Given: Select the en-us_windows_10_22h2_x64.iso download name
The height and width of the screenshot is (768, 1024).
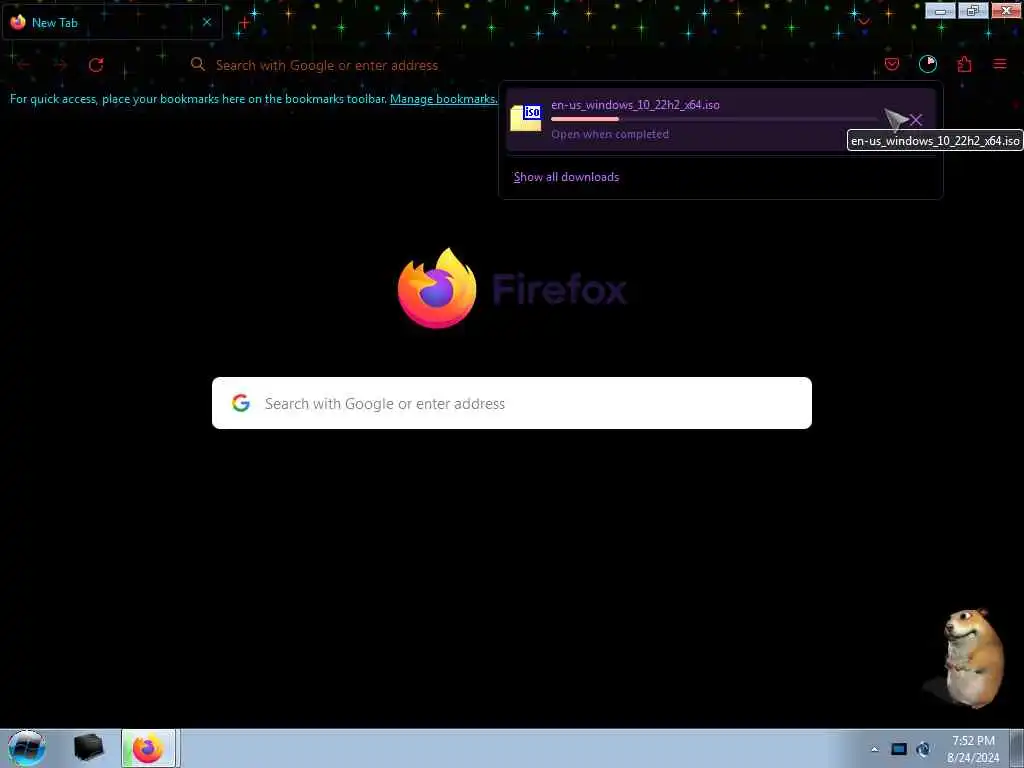Looking at the screenshot, I should (635, 105).
